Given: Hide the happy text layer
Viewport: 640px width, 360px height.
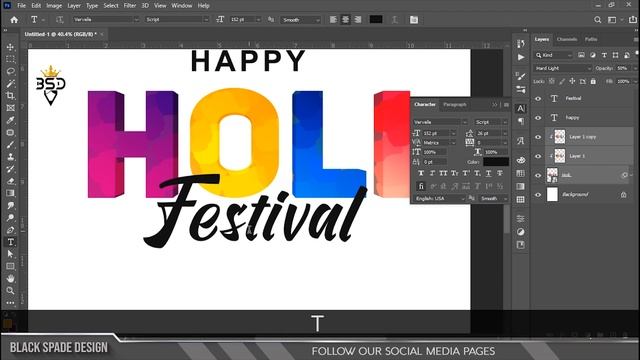Looking at the screenshot, I should 538,118.
